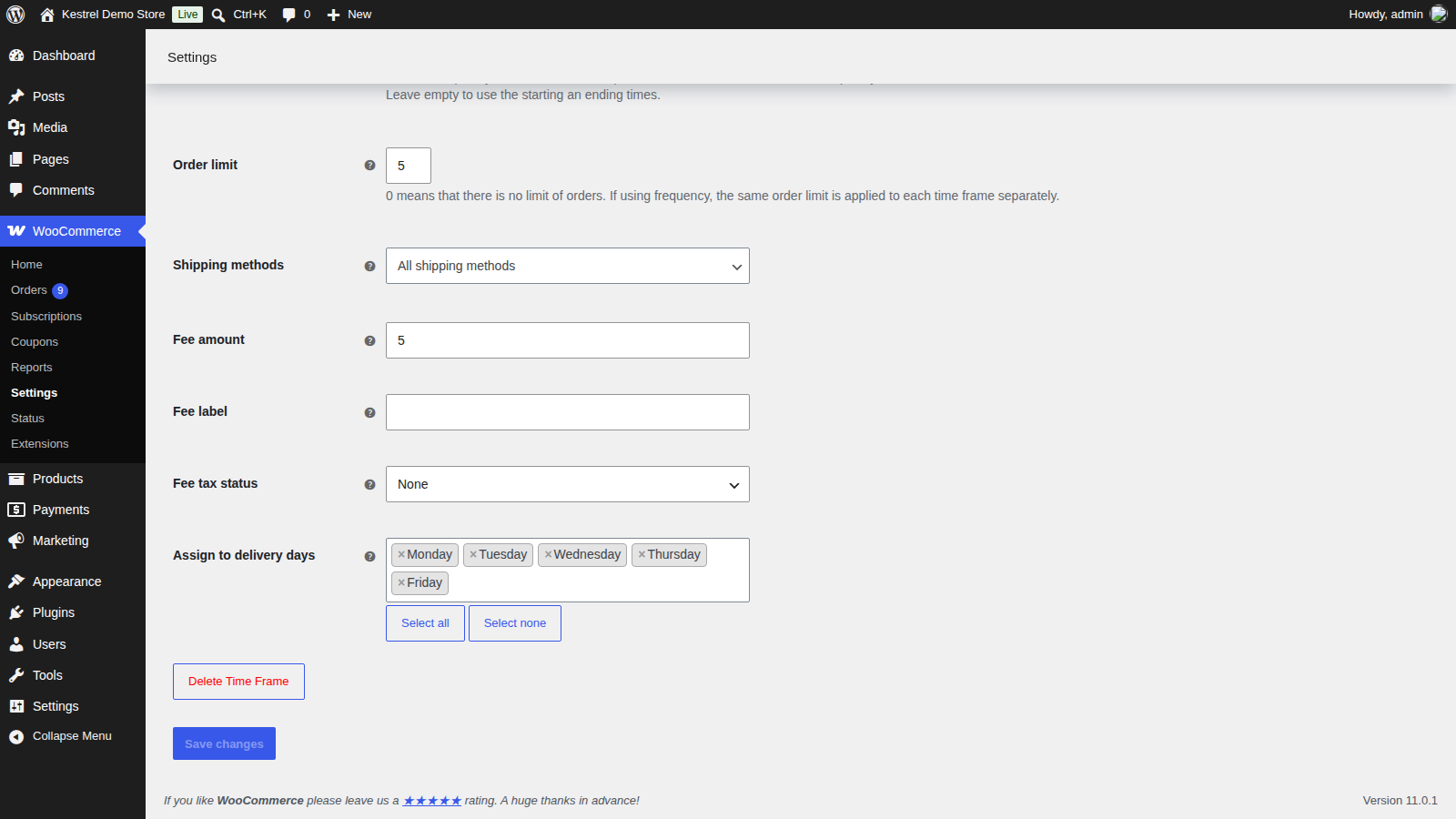Screen dimensions: 1456x819
Task: Open Products menu item
Action: pyautogui.click(x=73, y=479)
